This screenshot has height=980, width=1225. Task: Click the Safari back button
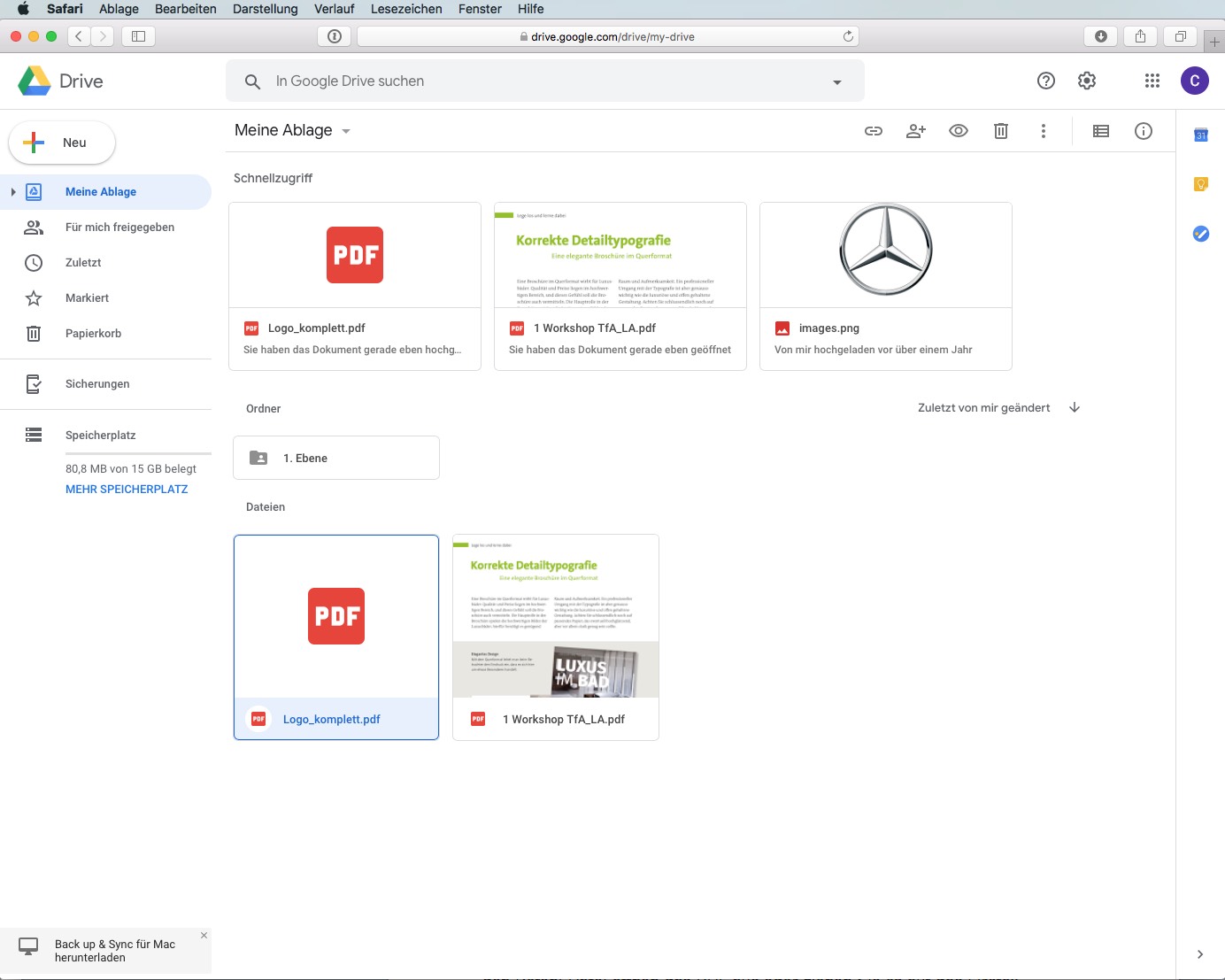coord(79,36)
